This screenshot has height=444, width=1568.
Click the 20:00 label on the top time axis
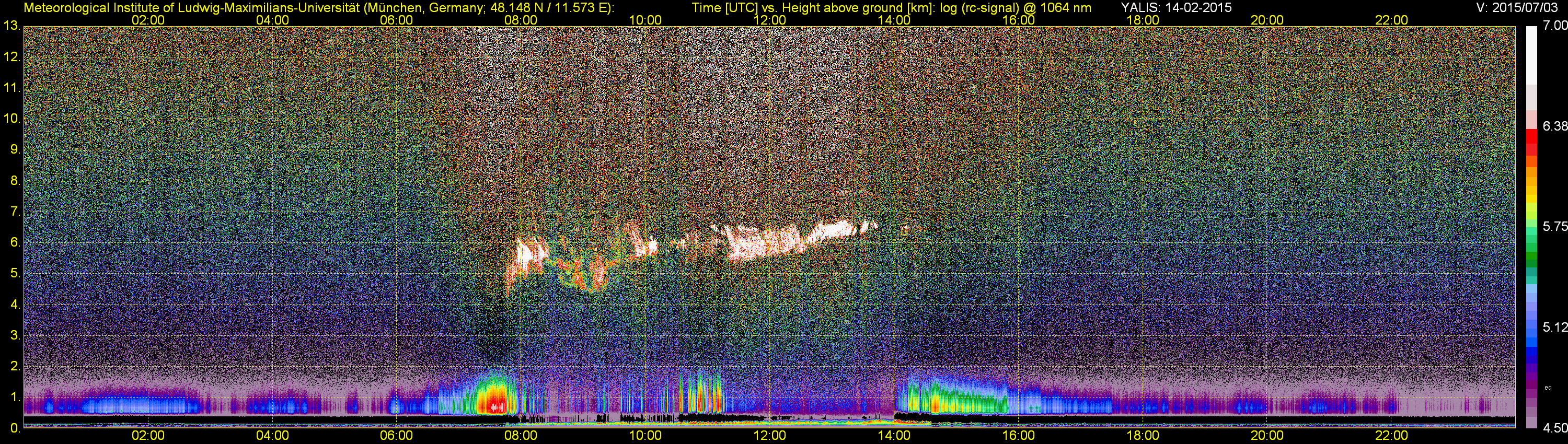tap(1267, 20)
